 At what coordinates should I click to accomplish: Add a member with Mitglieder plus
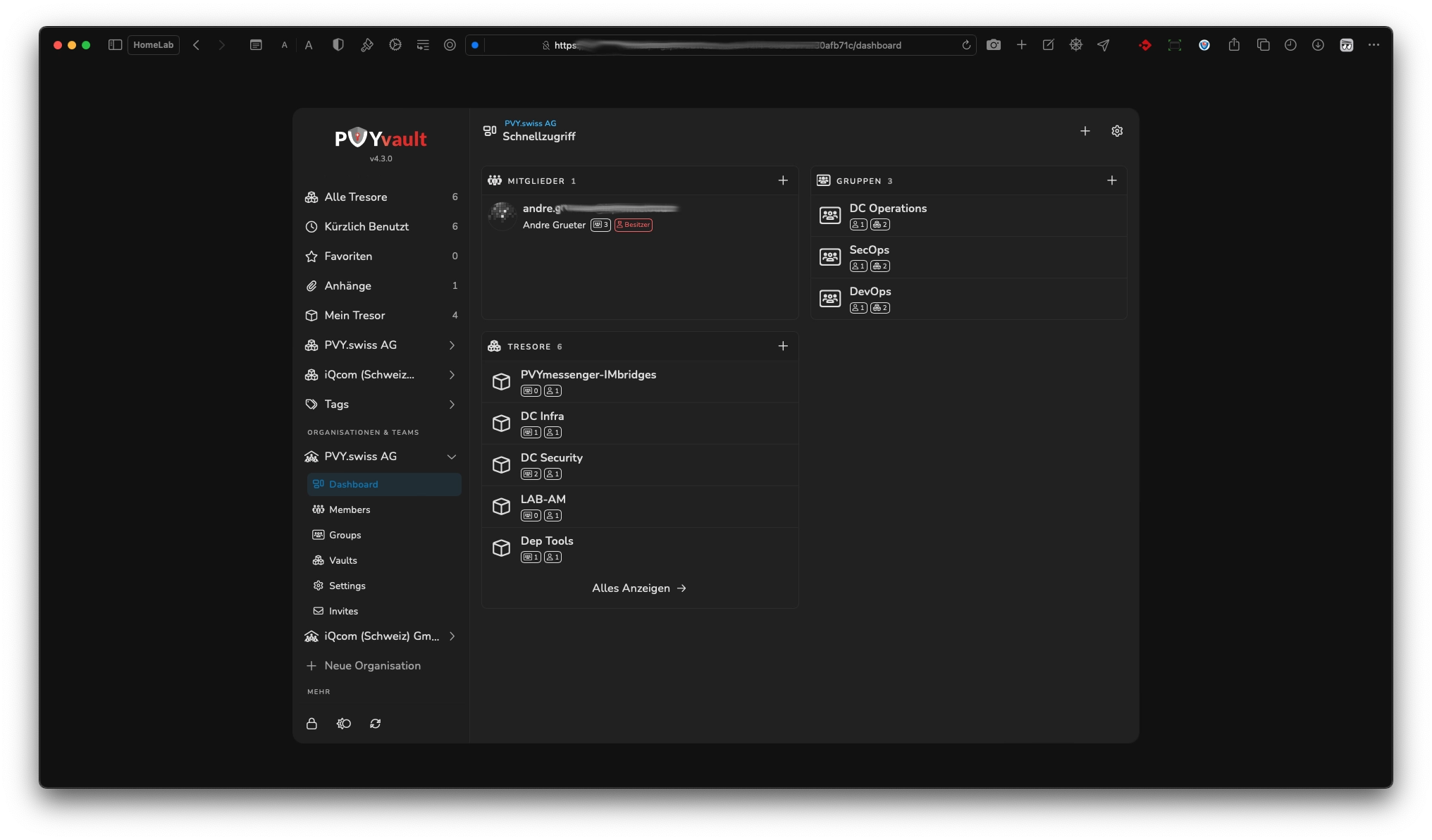[783, 180]
